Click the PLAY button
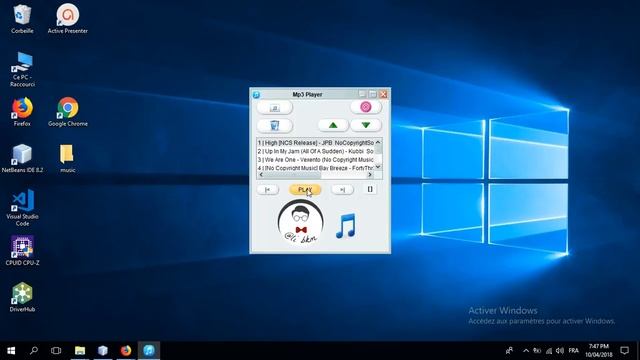 click(x=305, y=189)
